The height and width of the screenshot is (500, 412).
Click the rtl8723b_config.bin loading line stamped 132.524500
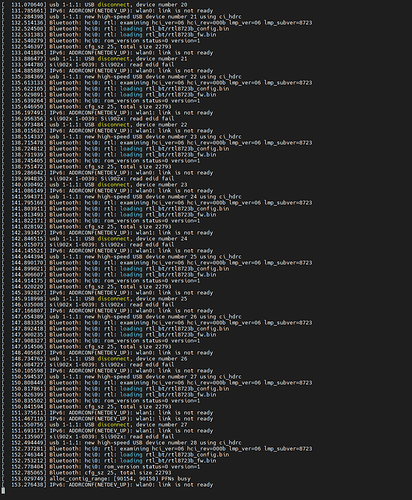[x=115, y=29]
